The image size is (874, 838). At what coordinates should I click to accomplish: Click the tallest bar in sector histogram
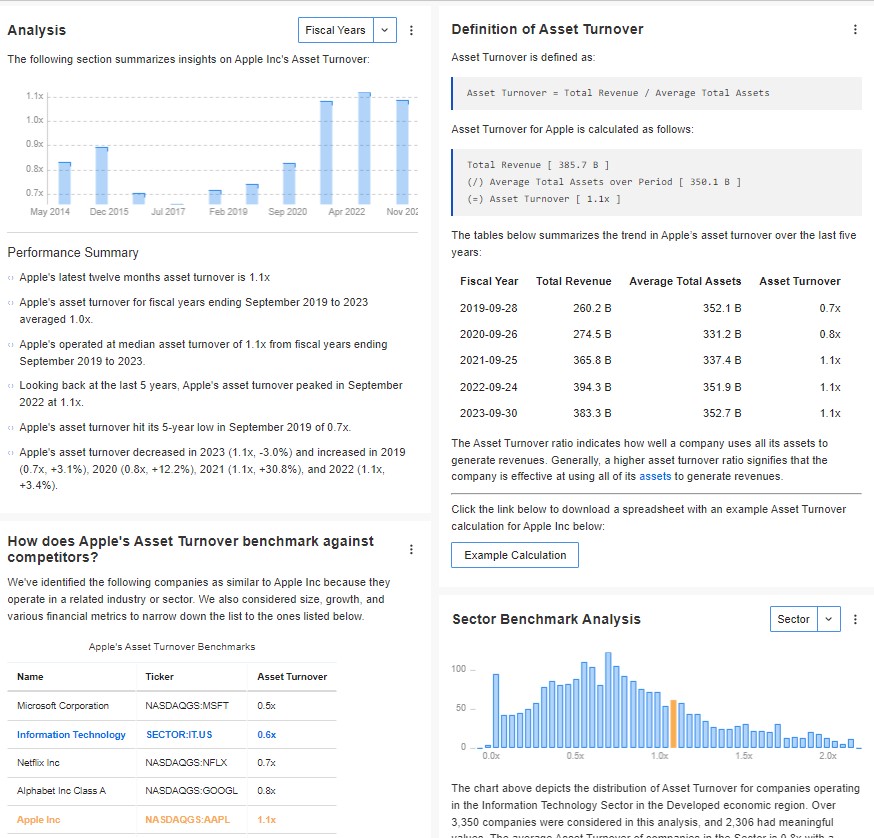click(x=608, y=700)
